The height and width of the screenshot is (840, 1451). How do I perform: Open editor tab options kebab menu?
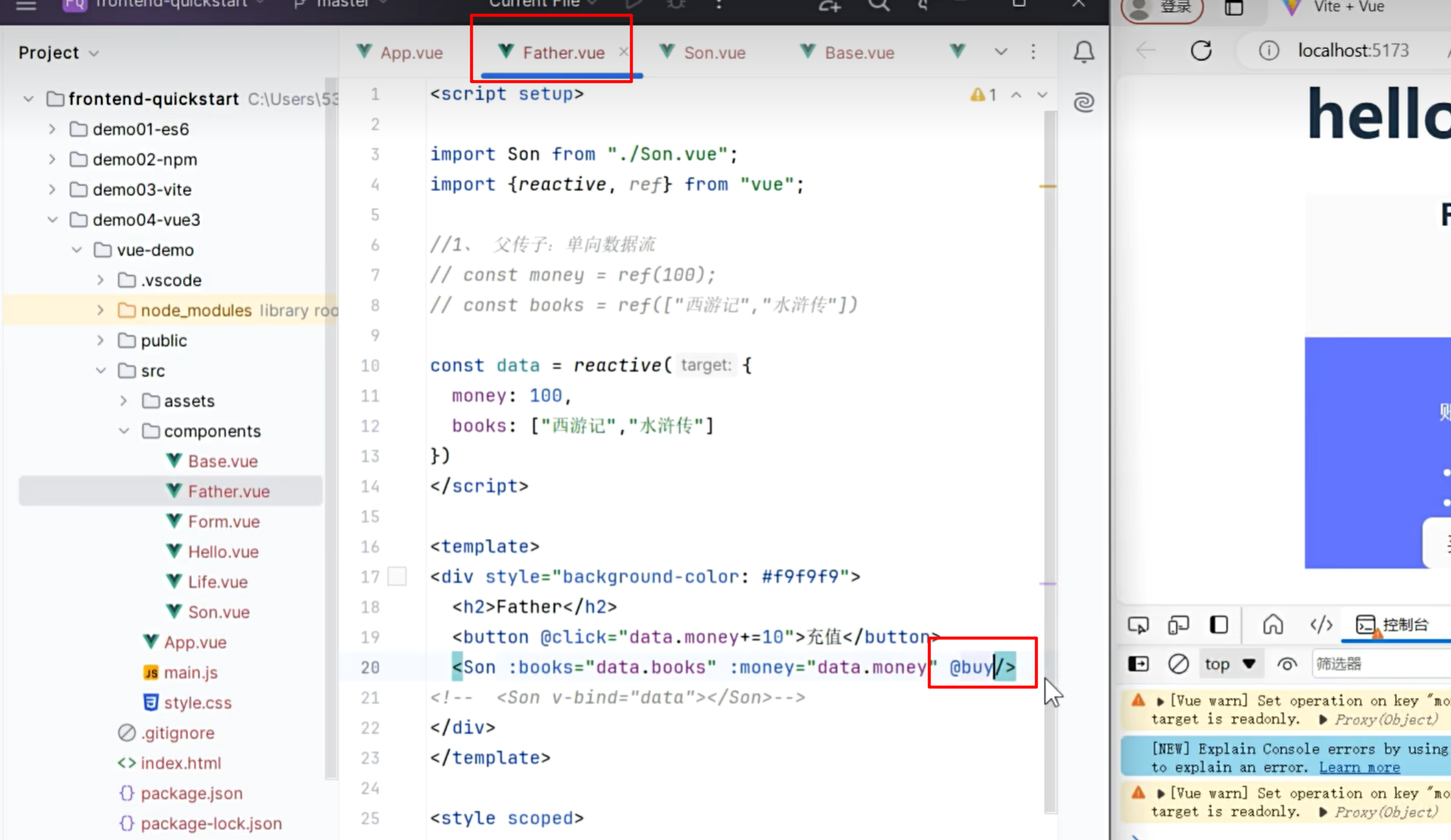tap(1033, 52)
